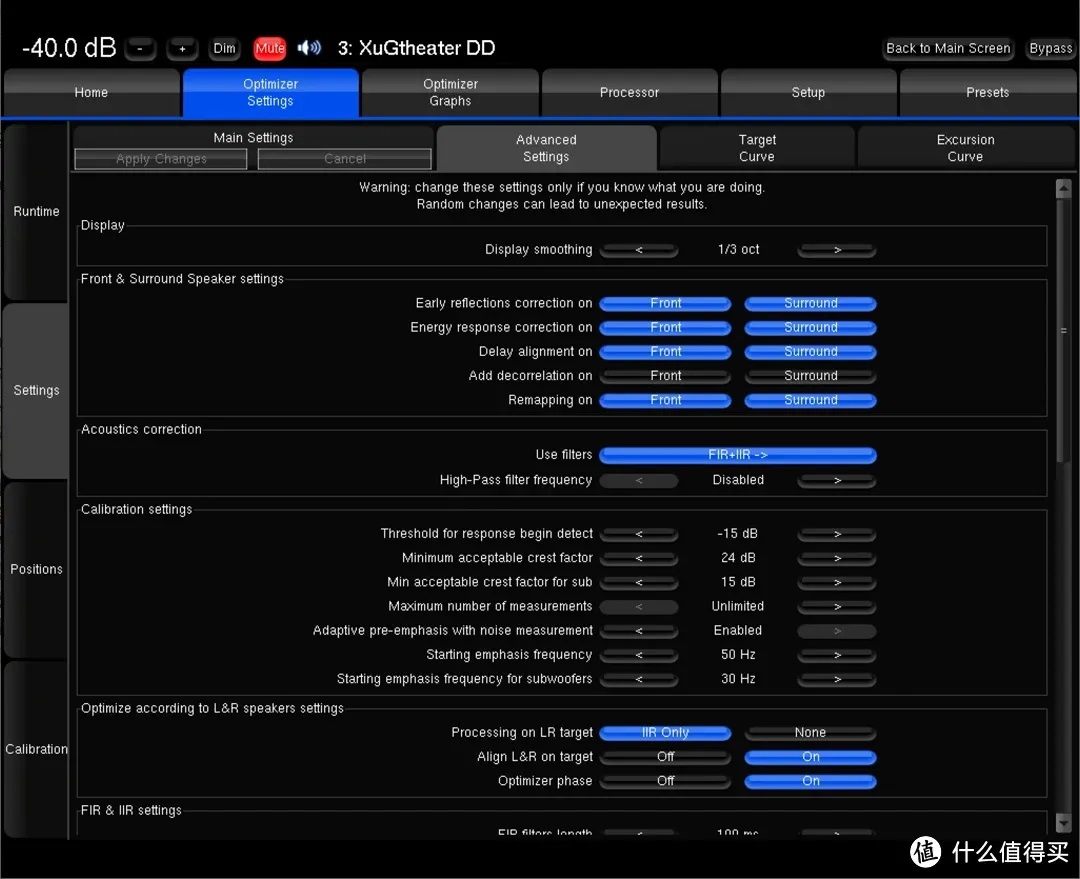Enable Add decorrelation for Surround
1080x879 pixels.
point(811,375)
